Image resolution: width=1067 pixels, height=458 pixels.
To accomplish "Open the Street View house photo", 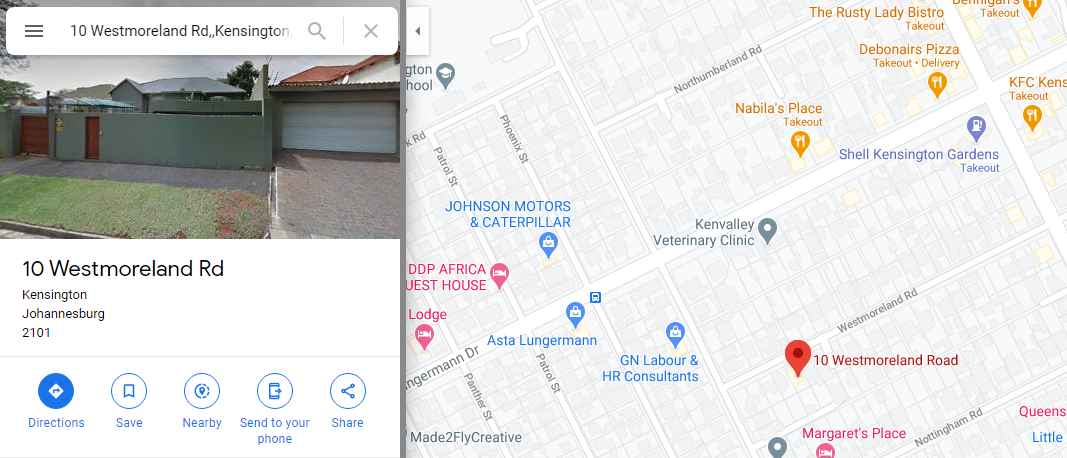I will click(200, 146).
